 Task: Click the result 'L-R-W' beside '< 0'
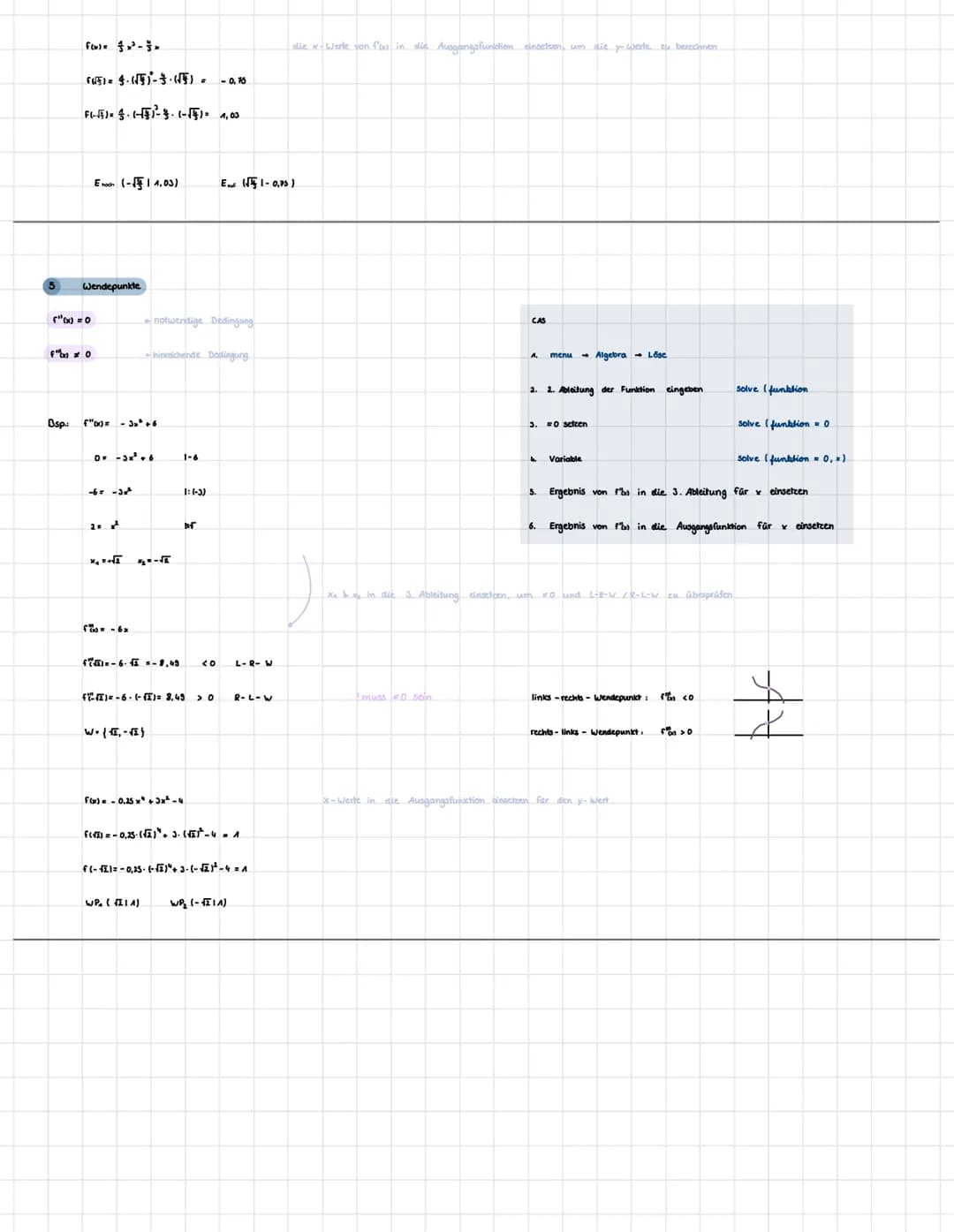point(254,663)
